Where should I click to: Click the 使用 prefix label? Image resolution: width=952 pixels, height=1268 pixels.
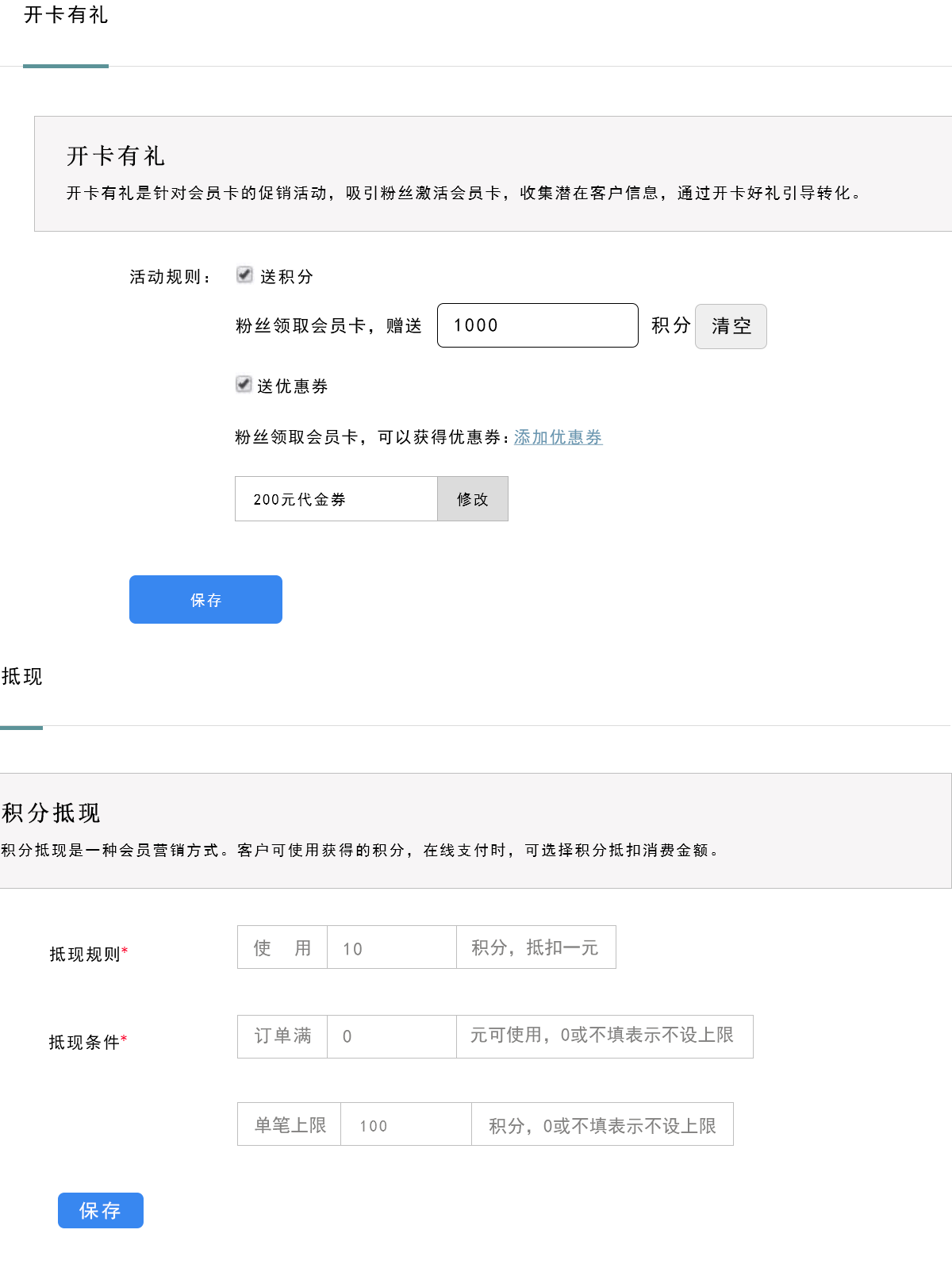pyautogui.click(x=282, y=947)
